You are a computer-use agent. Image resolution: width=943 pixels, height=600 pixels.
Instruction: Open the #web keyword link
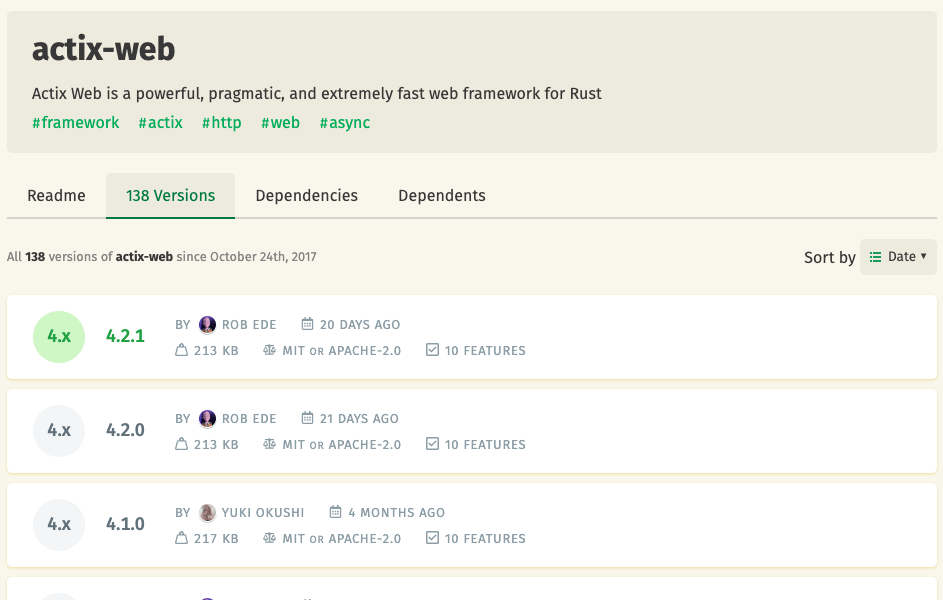coord(280,123)
